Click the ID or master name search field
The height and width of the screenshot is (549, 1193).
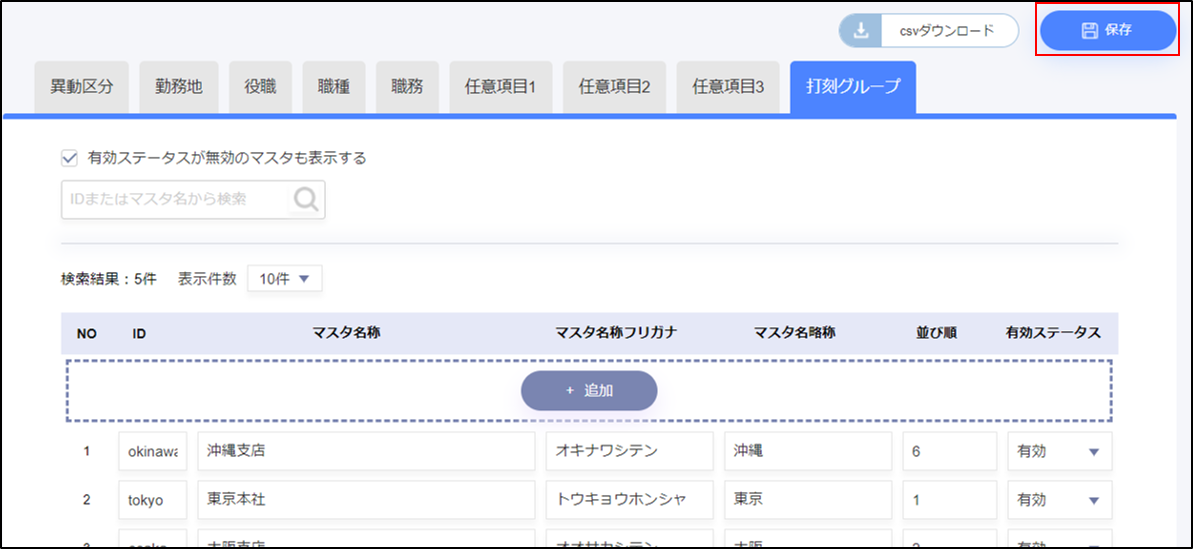click(x=175, y=200)
